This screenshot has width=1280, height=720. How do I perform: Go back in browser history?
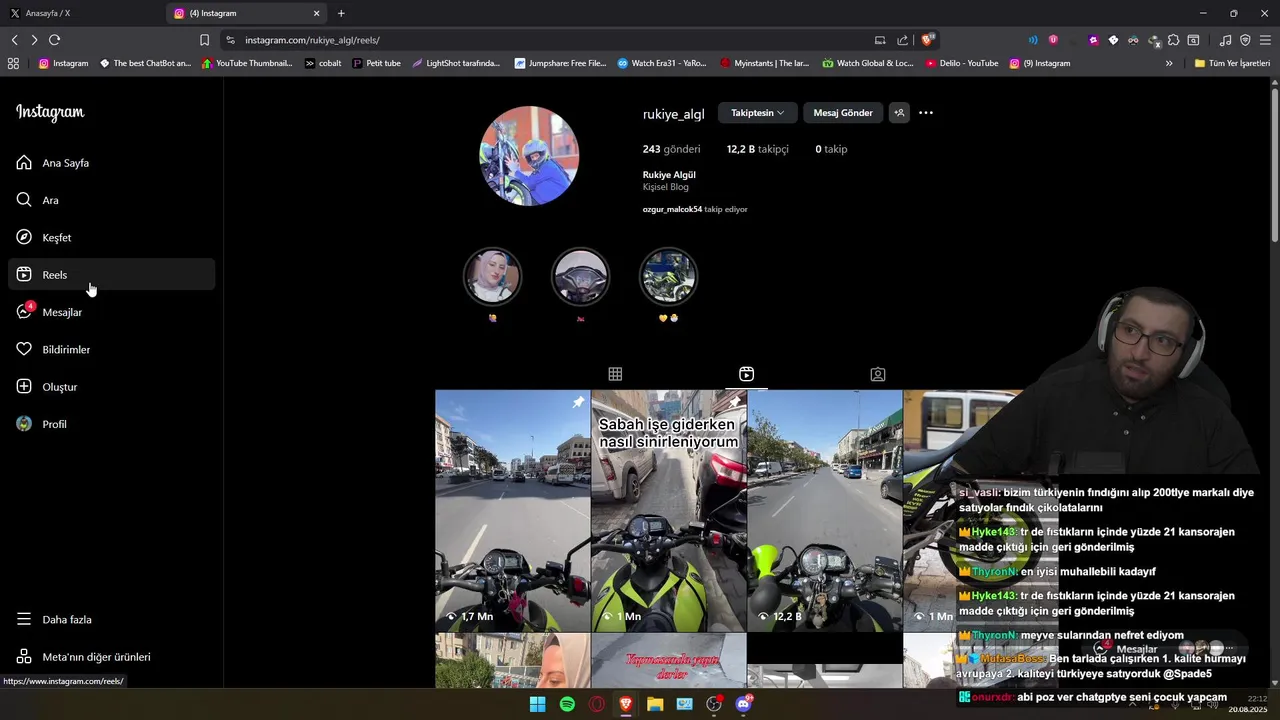pyautogui.click(x=14, y=40)
